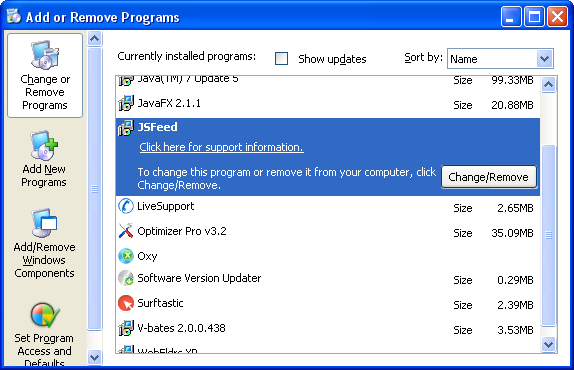Select the LiveSupport phone icon
Viewport: 574px width, 370px height.
point(126,206)
